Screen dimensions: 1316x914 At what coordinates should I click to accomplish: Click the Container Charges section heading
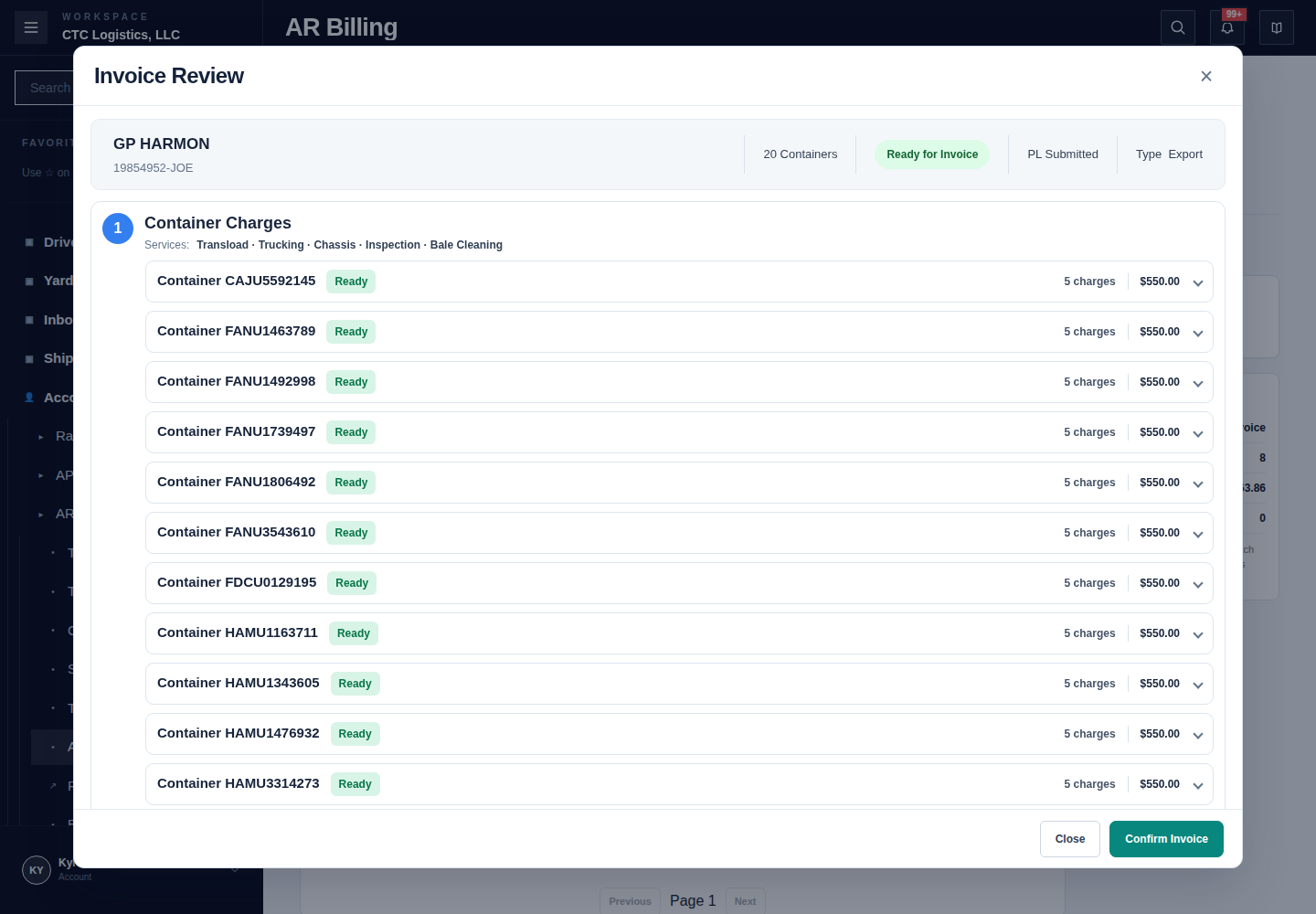click(x=218, y=223)
